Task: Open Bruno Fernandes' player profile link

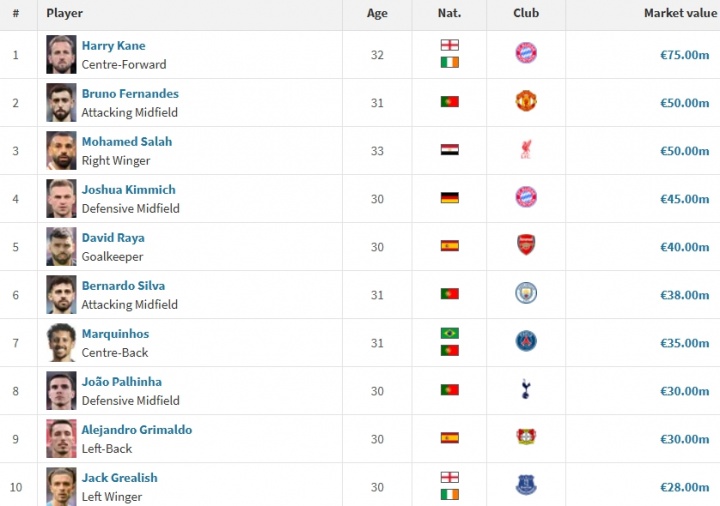Action: pos(130,94)
